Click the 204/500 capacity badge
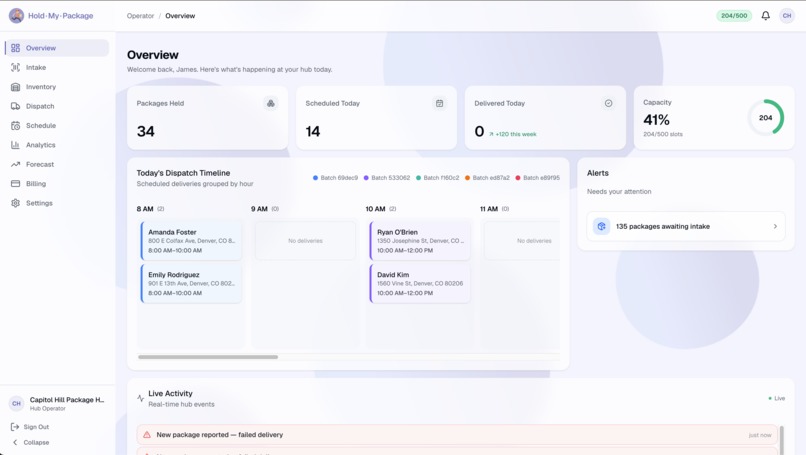The width and height of the screenshot is (806, 455). (734, 15)
